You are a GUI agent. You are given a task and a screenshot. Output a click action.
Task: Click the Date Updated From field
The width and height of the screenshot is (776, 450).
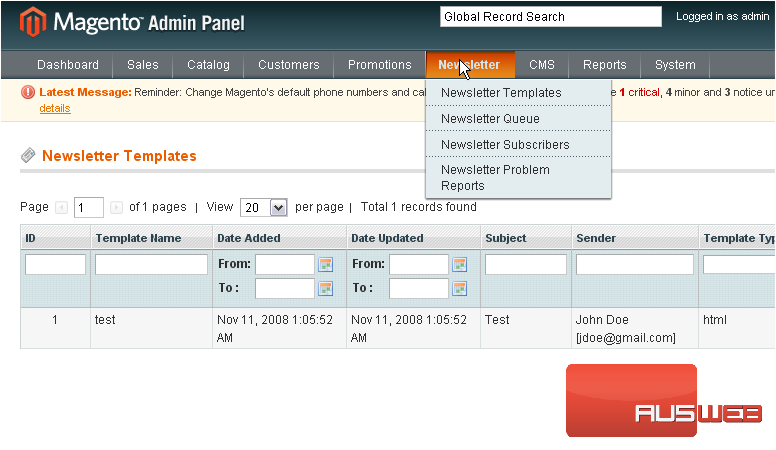point(419,264)
